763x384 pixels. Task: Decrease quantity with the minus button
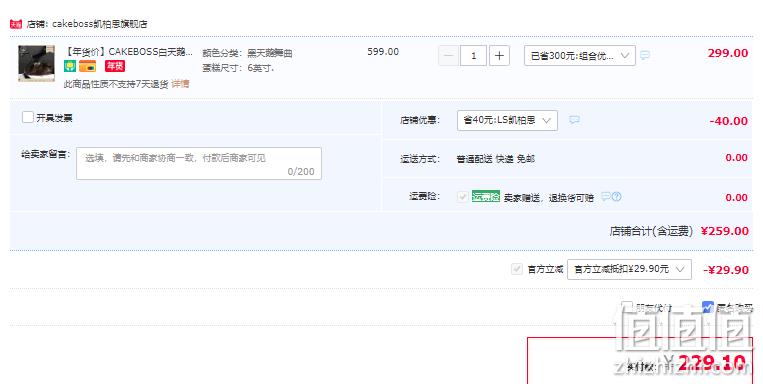(449, 55)
